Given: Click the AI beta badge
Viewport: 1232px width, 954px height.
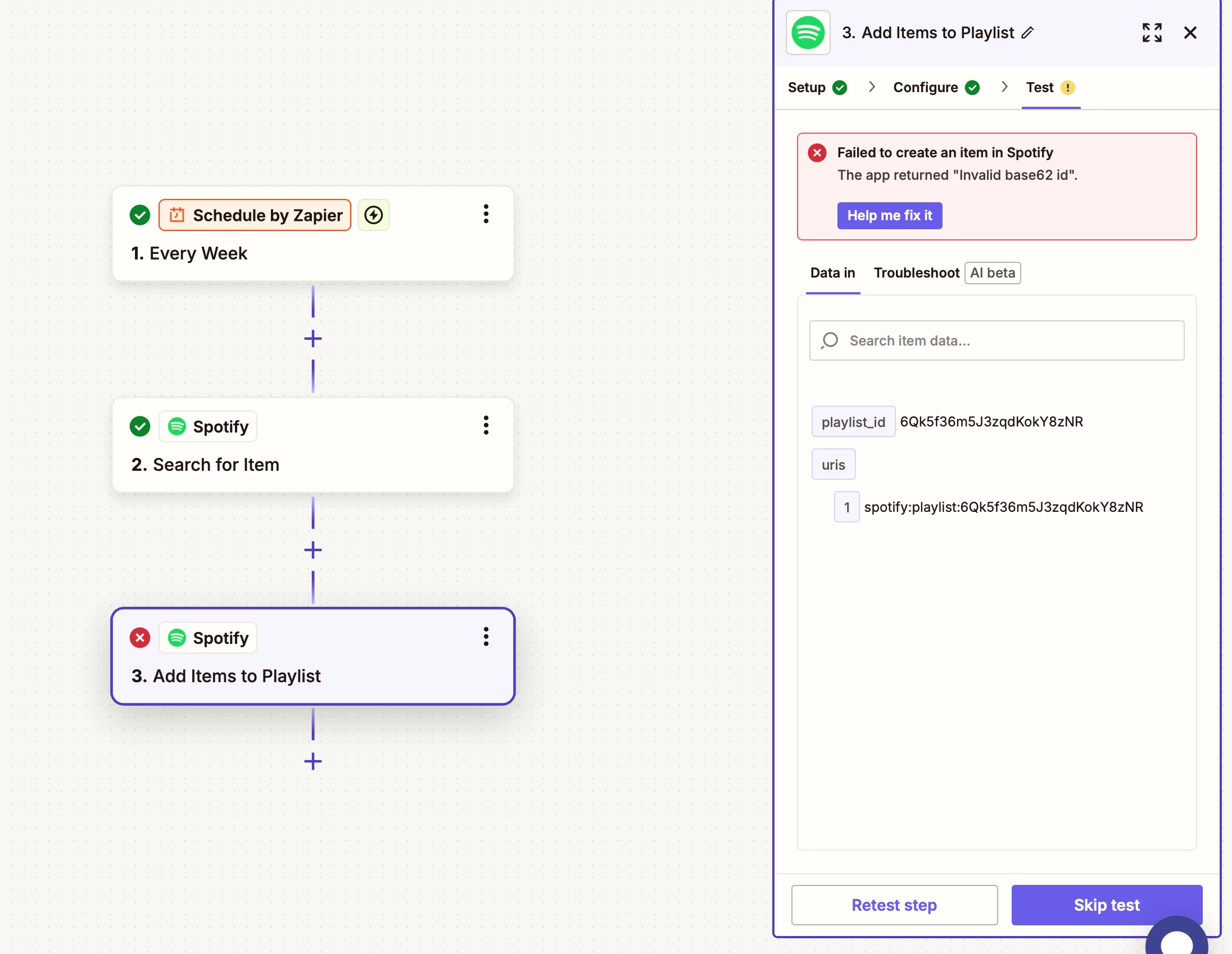Looking at the screenshot, I should coord(992,273).
